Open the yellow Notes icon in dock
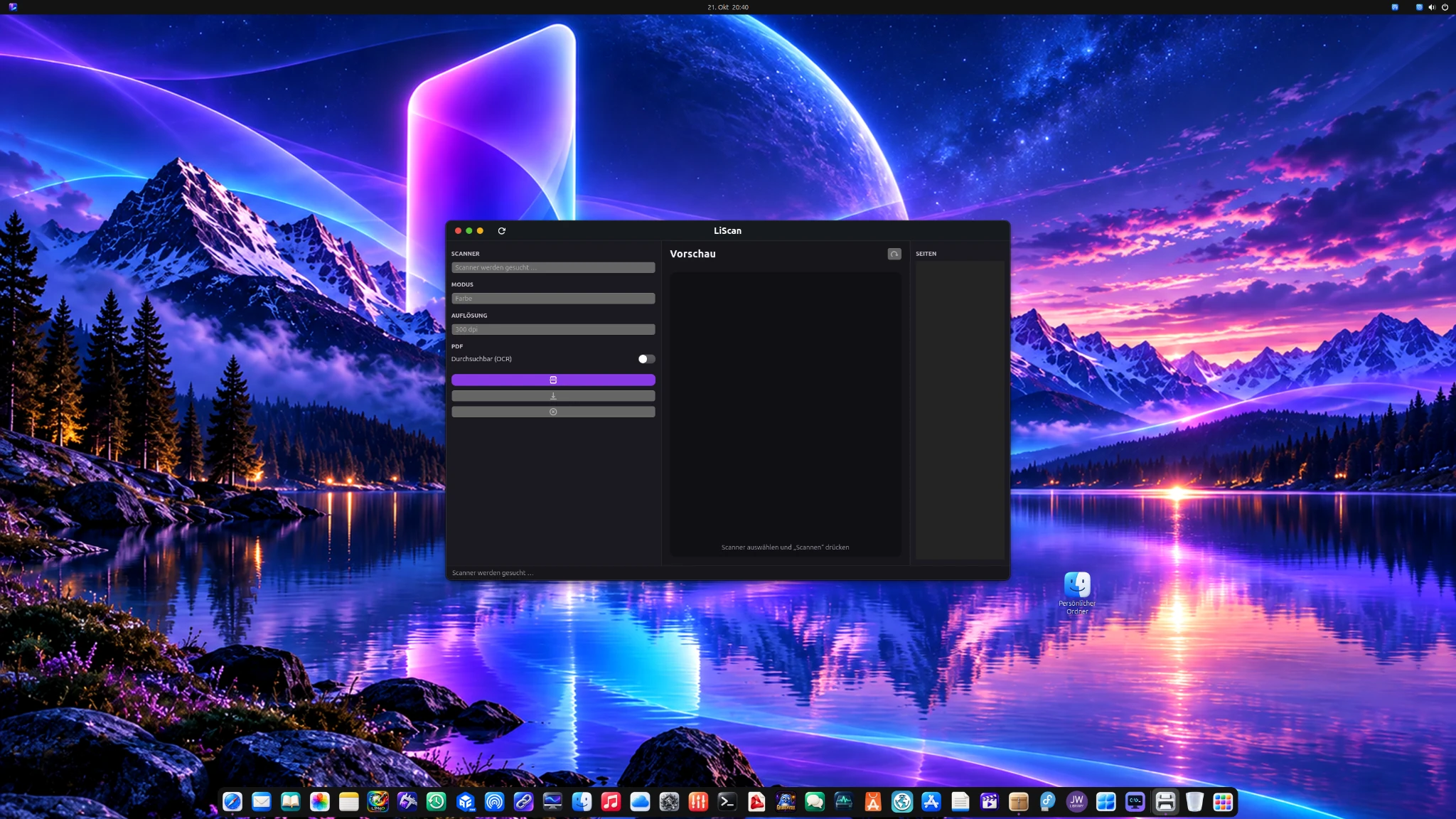This screenshot has height=819, width=1456. (x=349, y=802)
